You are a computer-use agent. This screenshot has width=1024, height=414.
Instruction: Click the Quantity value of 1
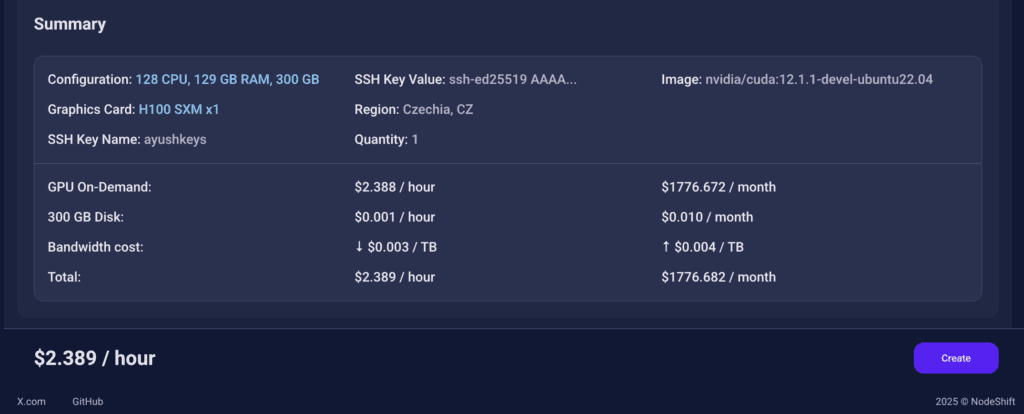click(x=414, y=140)
